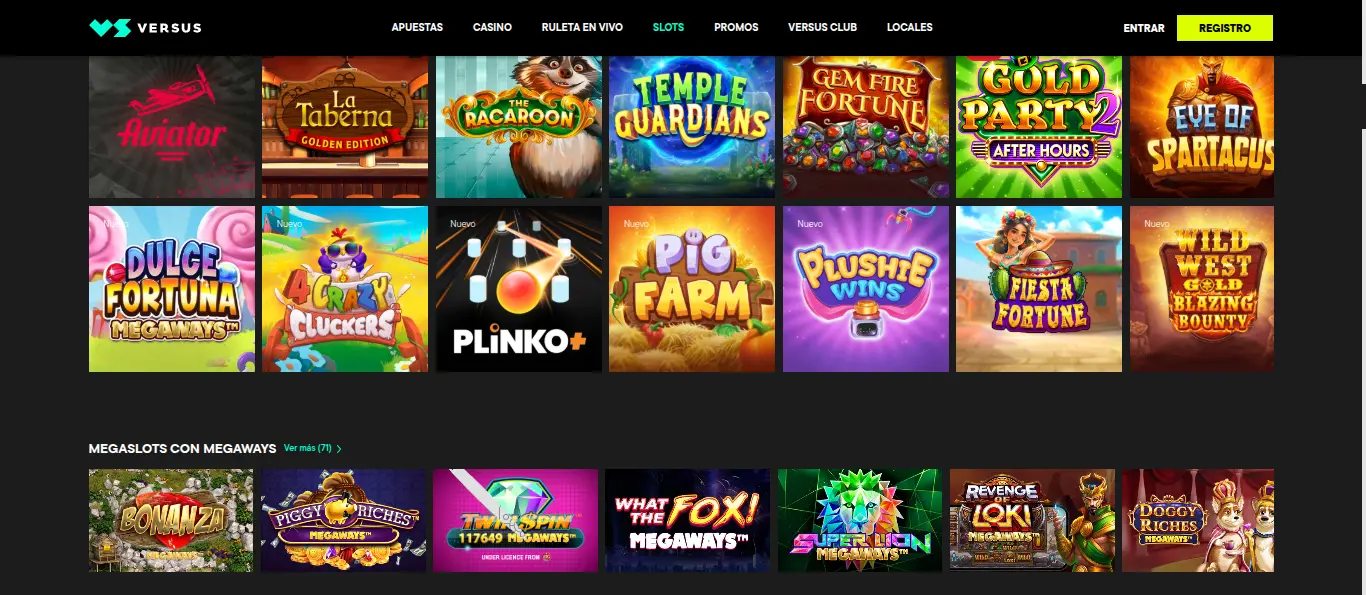Image resolution: width=1366 pixels, height=595 pixels.
Task: Open the Aviator game tile
Action: [172, 127]
